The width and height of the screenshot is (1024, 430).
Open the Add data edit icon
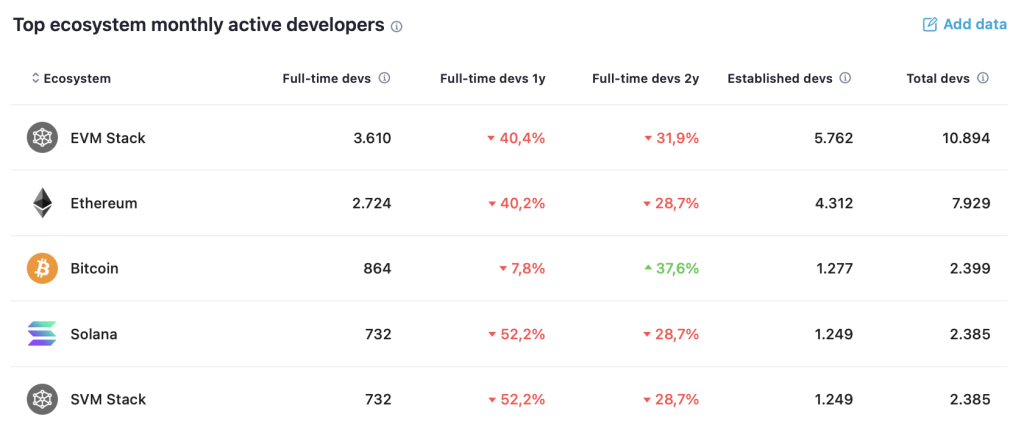(x=929, y=25)
